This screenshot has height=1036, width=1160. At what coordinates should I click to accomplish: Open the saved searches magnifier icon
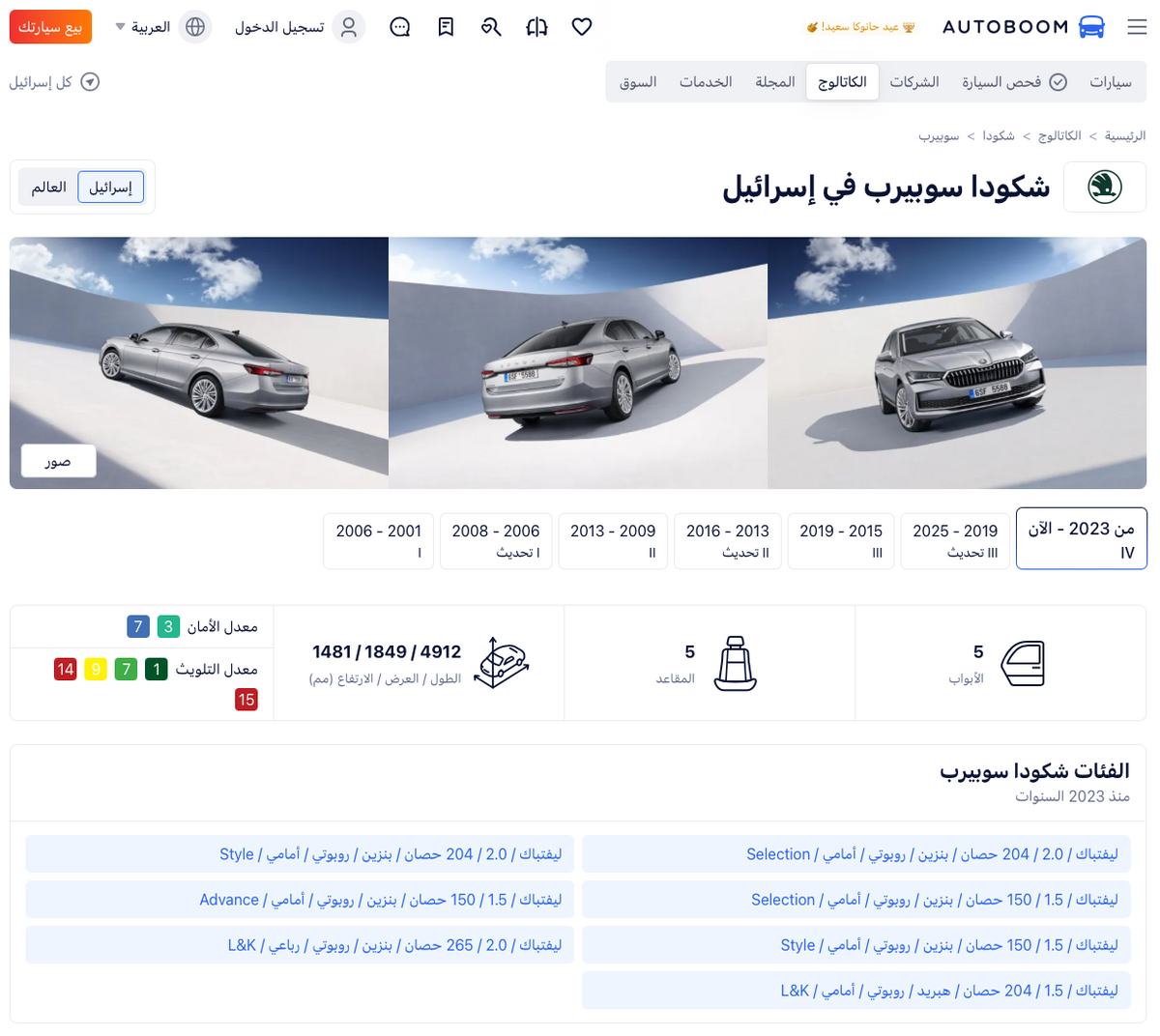click(x=491, y=27)
